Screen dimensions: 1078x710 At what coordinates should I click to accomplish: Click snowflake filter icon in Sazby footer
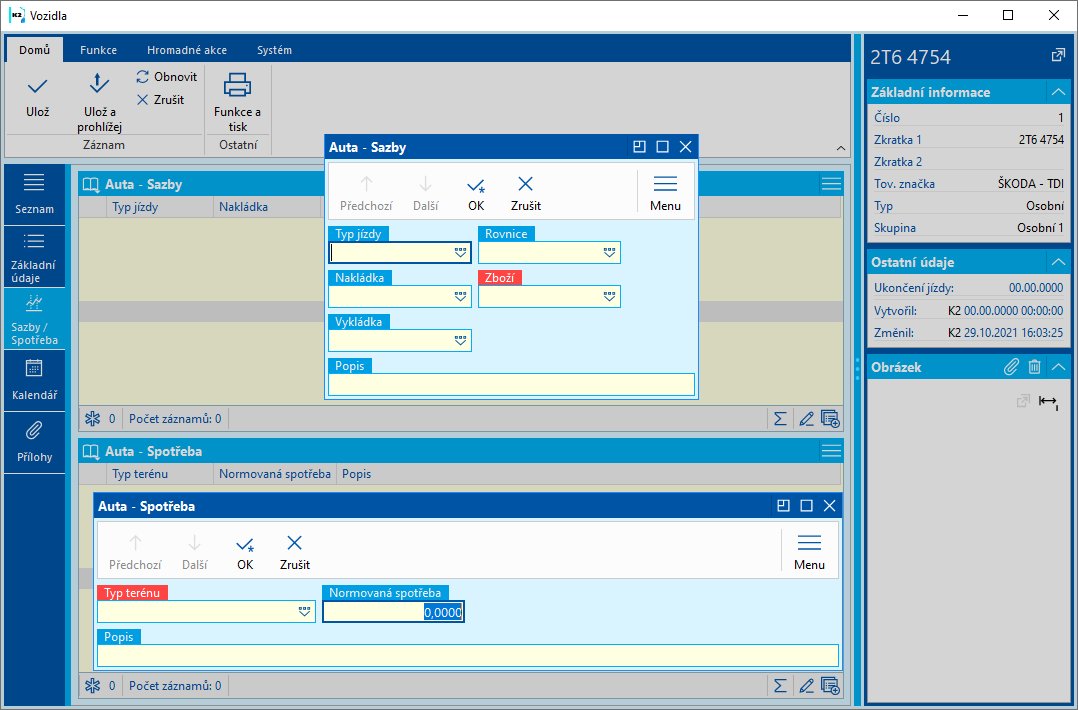click(92, 419)
